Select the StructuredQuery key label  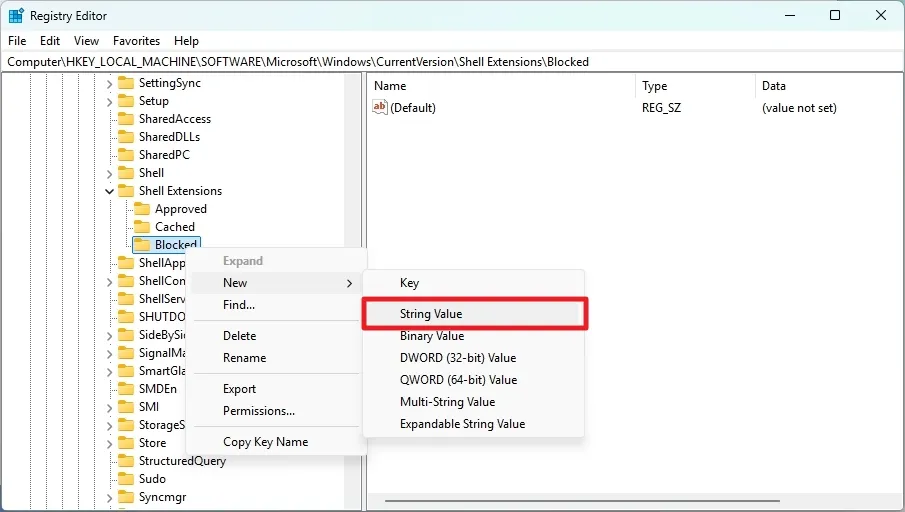pos(182,461)
